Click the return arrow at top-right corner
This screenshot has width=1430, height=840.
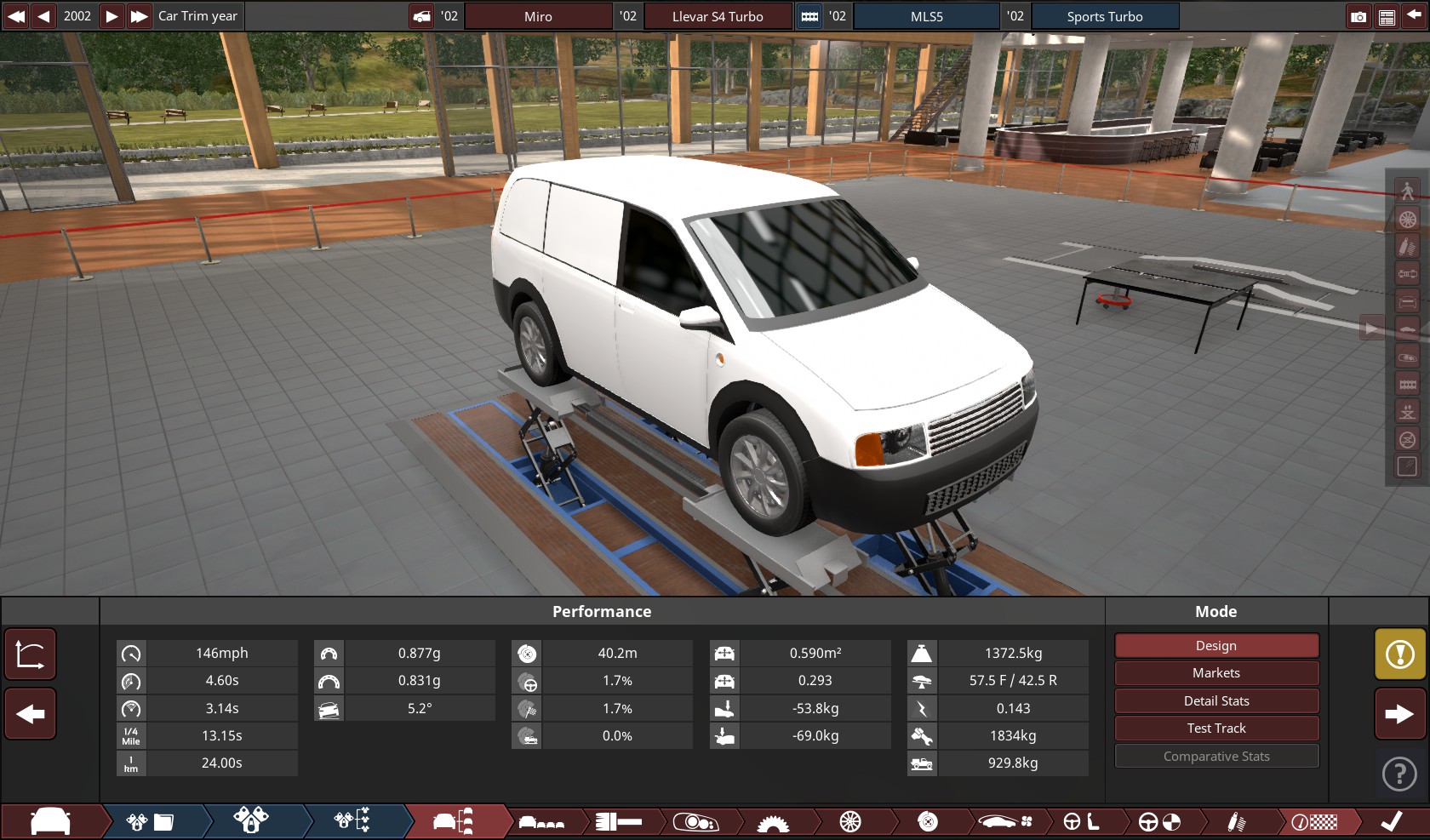1415,16
